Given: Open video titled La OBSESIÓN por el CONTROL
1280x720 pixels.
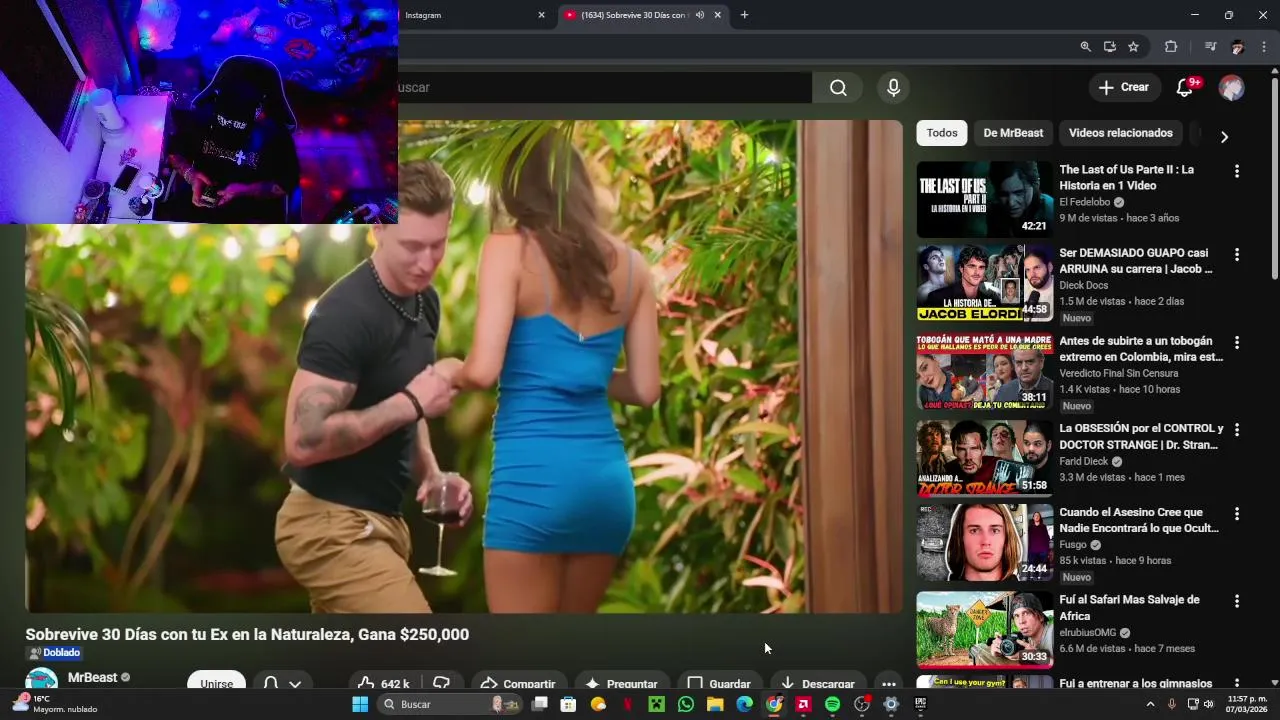Looking at the screenshot, I should 1141,436.
